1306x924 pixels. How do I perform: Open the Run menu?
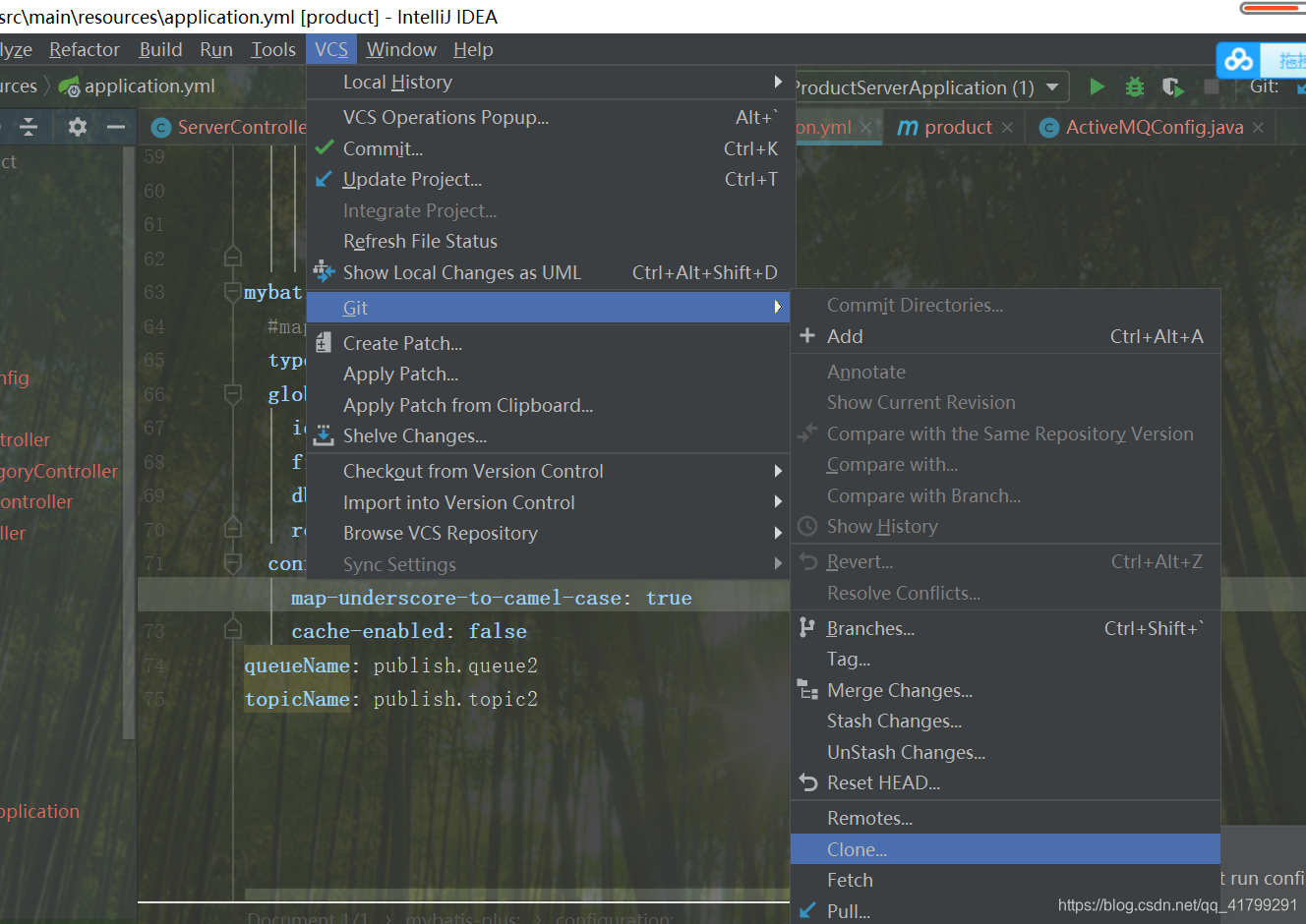point(216,49)
